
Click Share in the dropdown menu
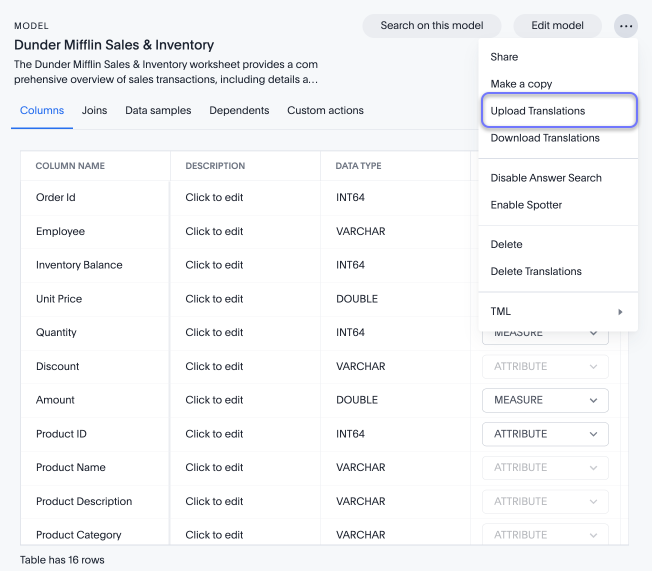504,57
